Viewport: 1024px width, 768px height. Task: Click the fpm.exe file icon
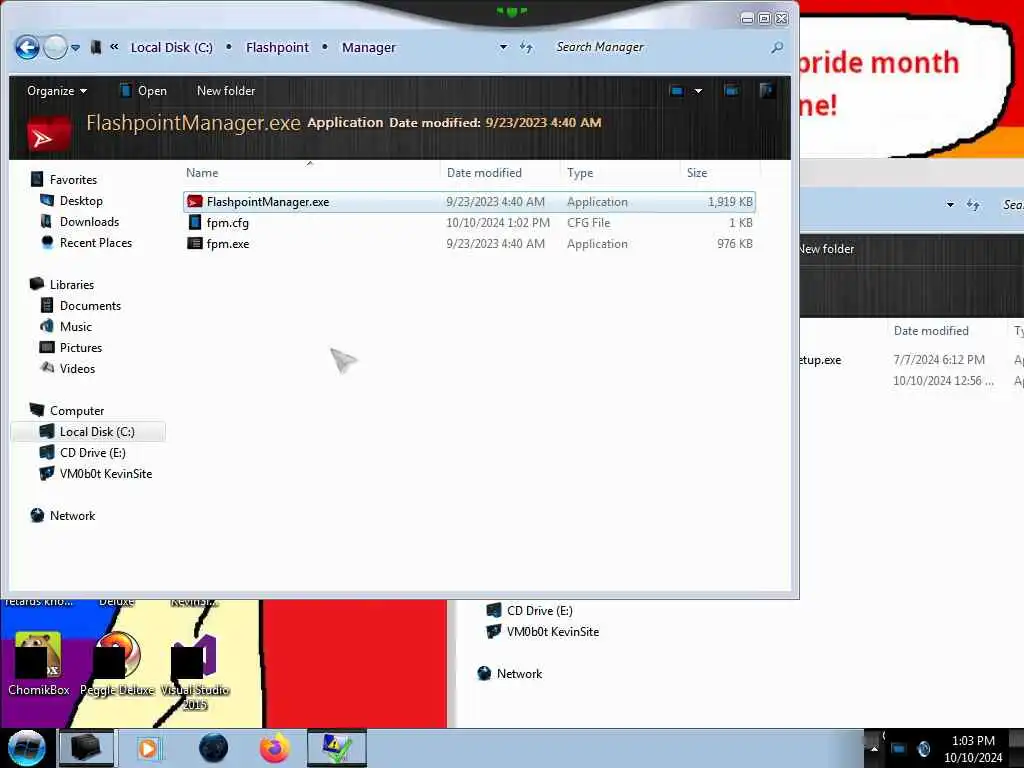(195, 244)
